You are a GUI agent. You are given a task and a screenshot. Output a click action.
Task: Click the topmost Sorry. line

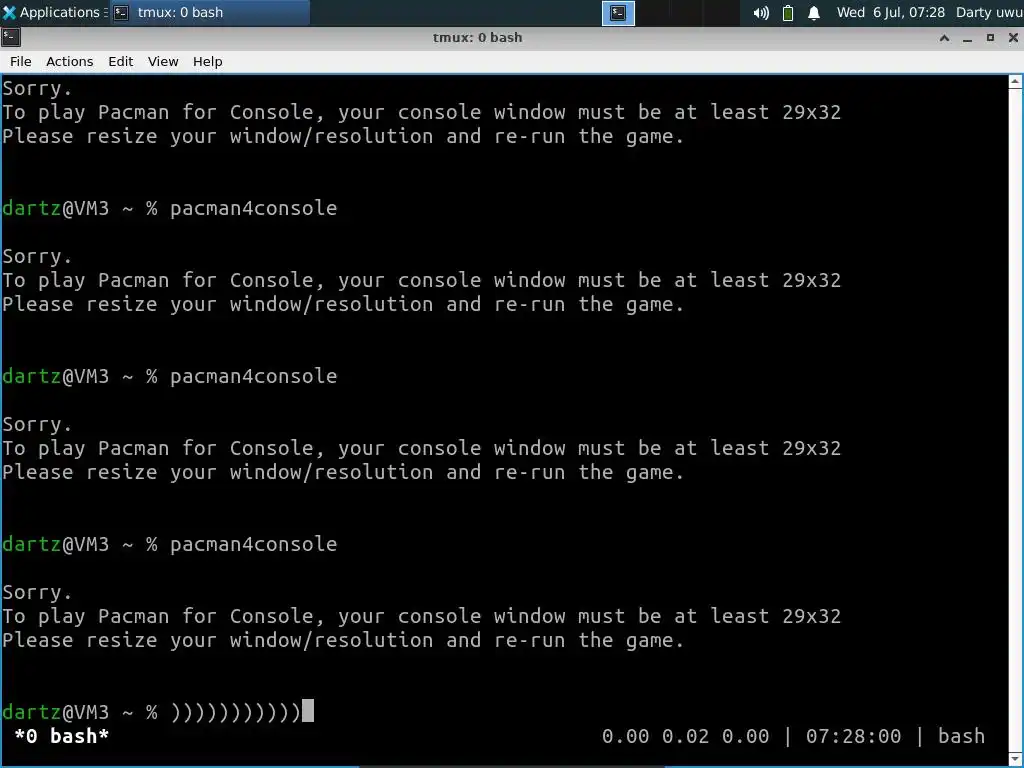[37, 88]
